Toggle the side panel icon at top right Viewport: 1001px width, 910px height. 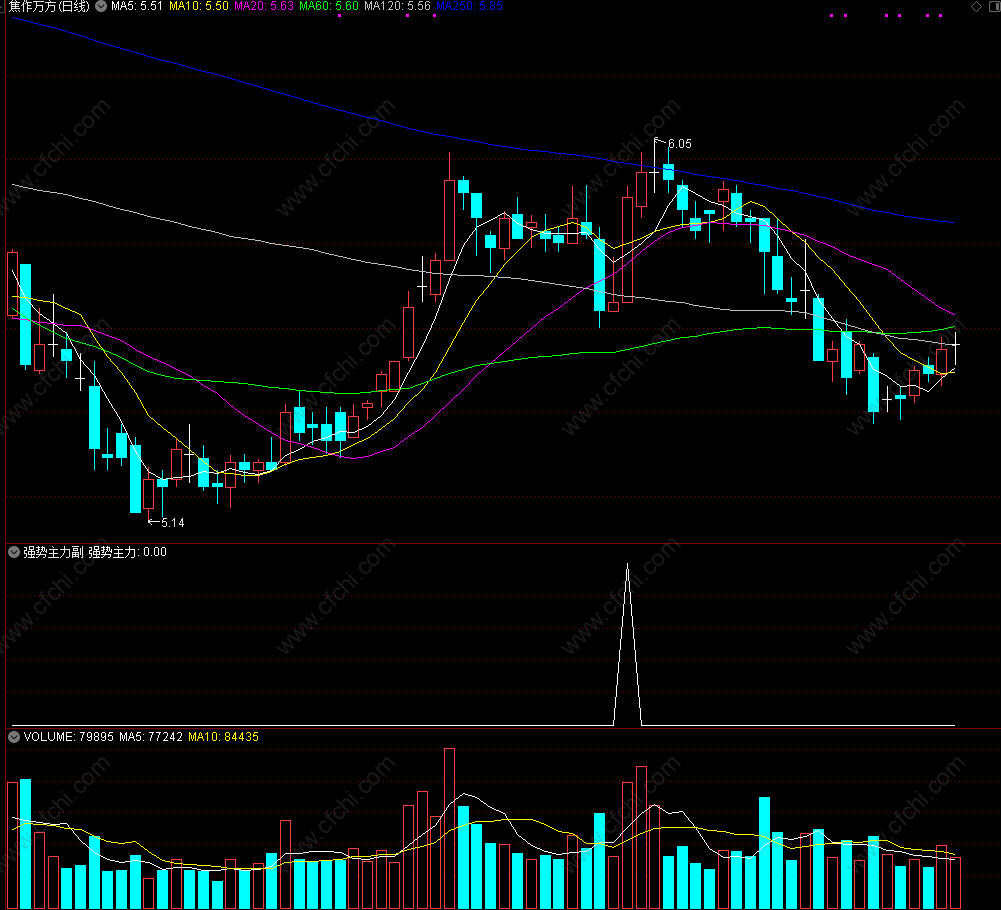[995, 6]
